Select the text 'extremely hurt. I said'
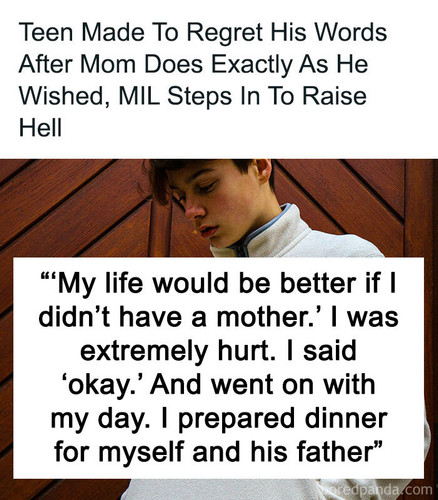This screenshot has height=500, width=438. click(x=218, y=350)
